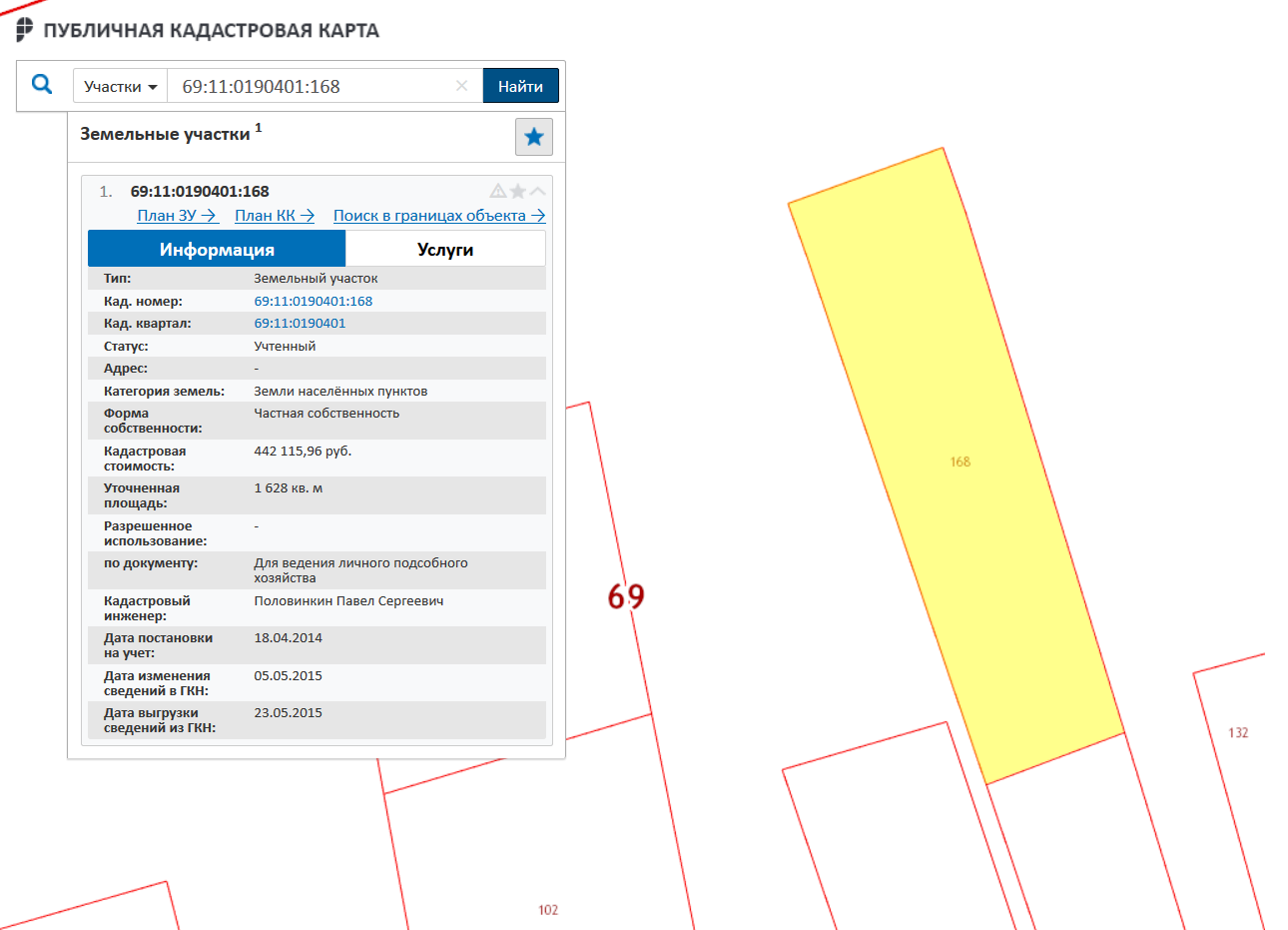
Task: Click the Найти search button
Action: 520,86
